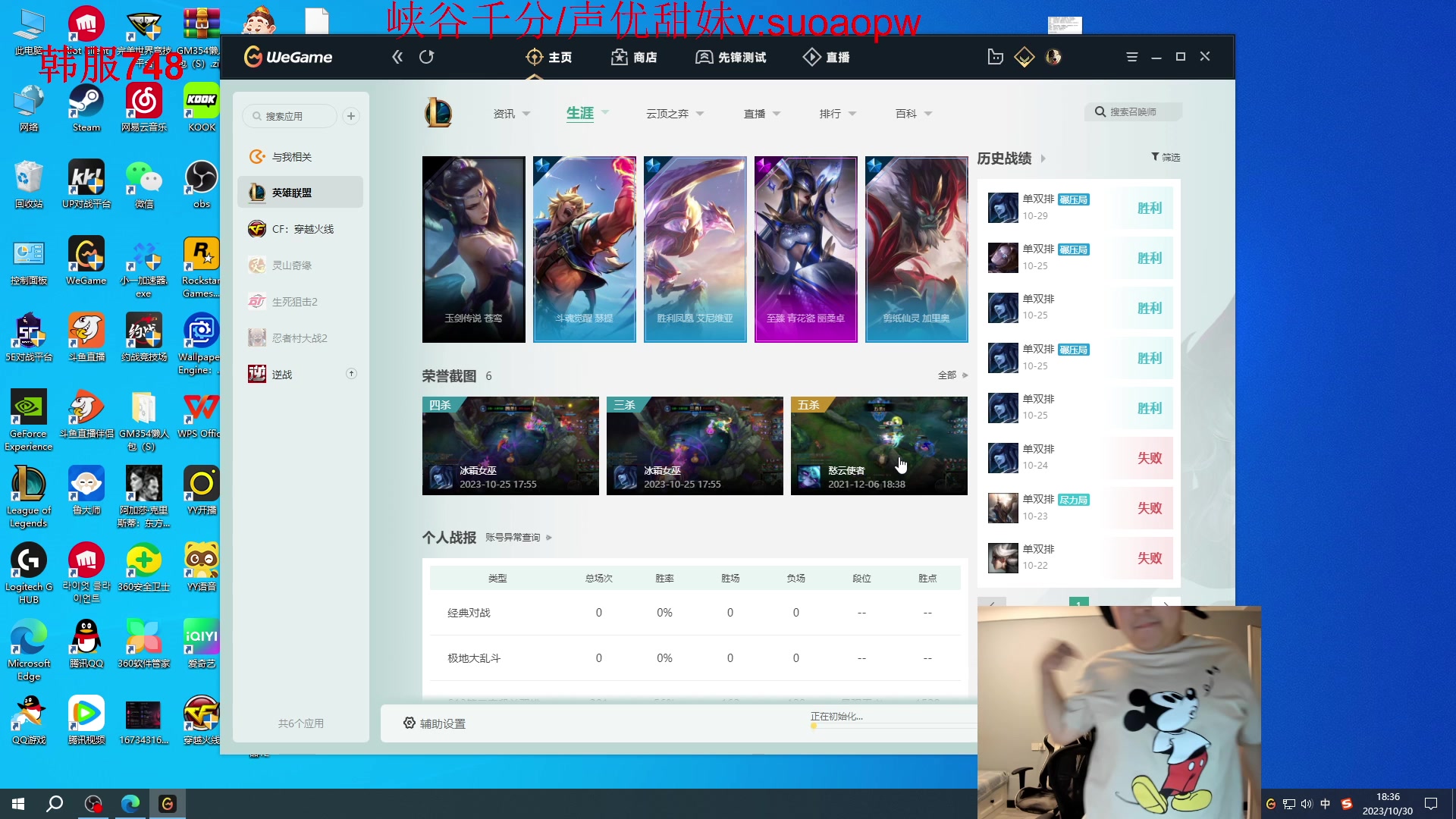
Task: Select 灵山奇缘 in the app list
Action: pyautogui.click(x=300, y=265)
